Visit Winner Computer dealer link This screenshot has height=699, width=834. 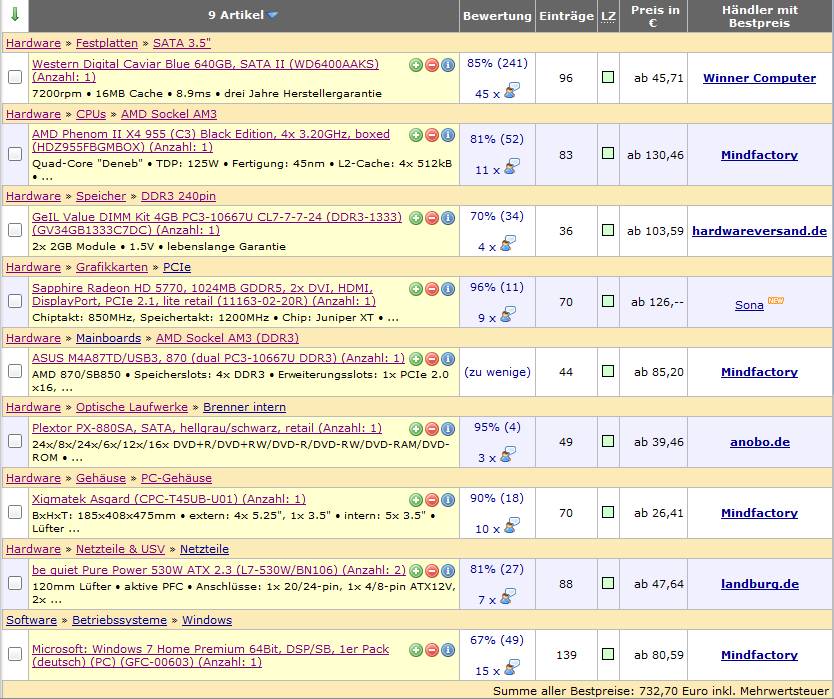tap(759, 78)
